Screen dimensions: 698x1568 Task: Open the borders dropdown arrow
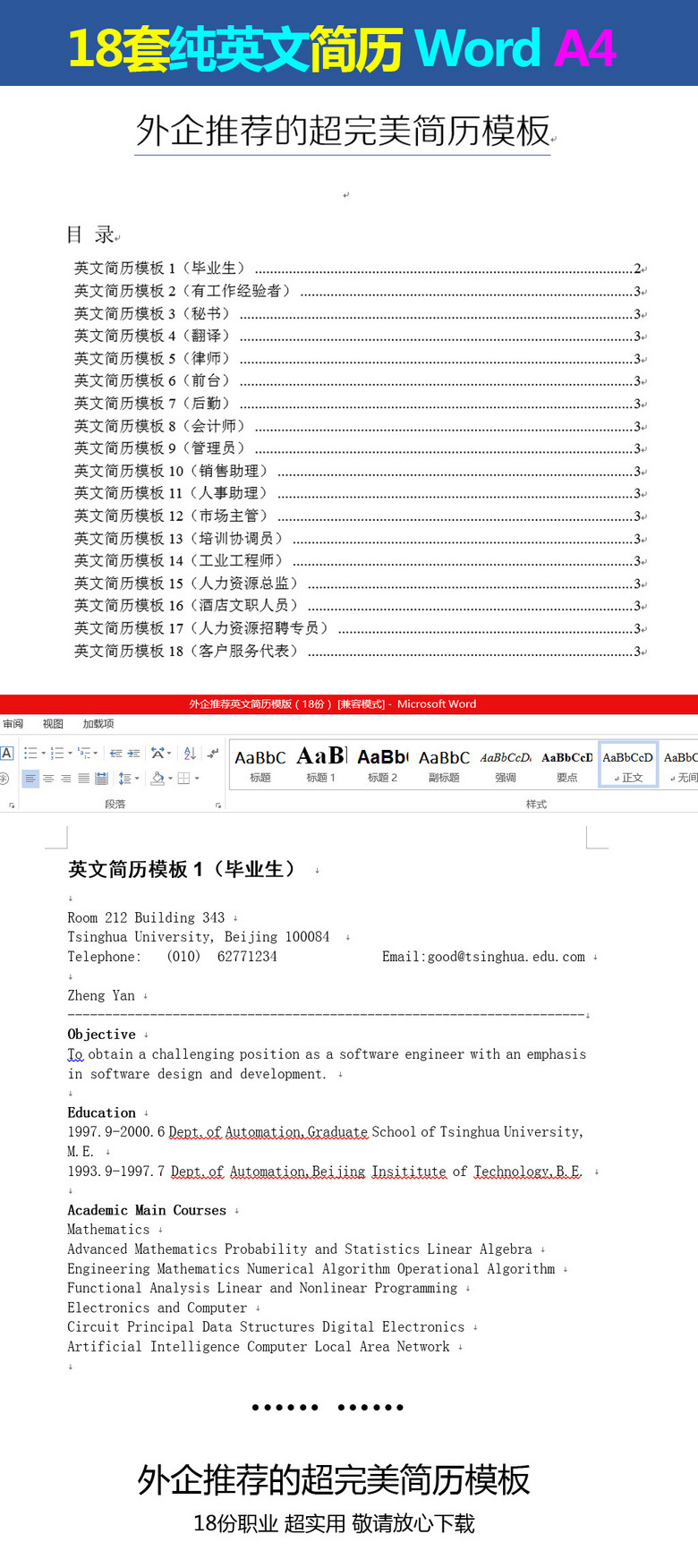click(197, 779)
